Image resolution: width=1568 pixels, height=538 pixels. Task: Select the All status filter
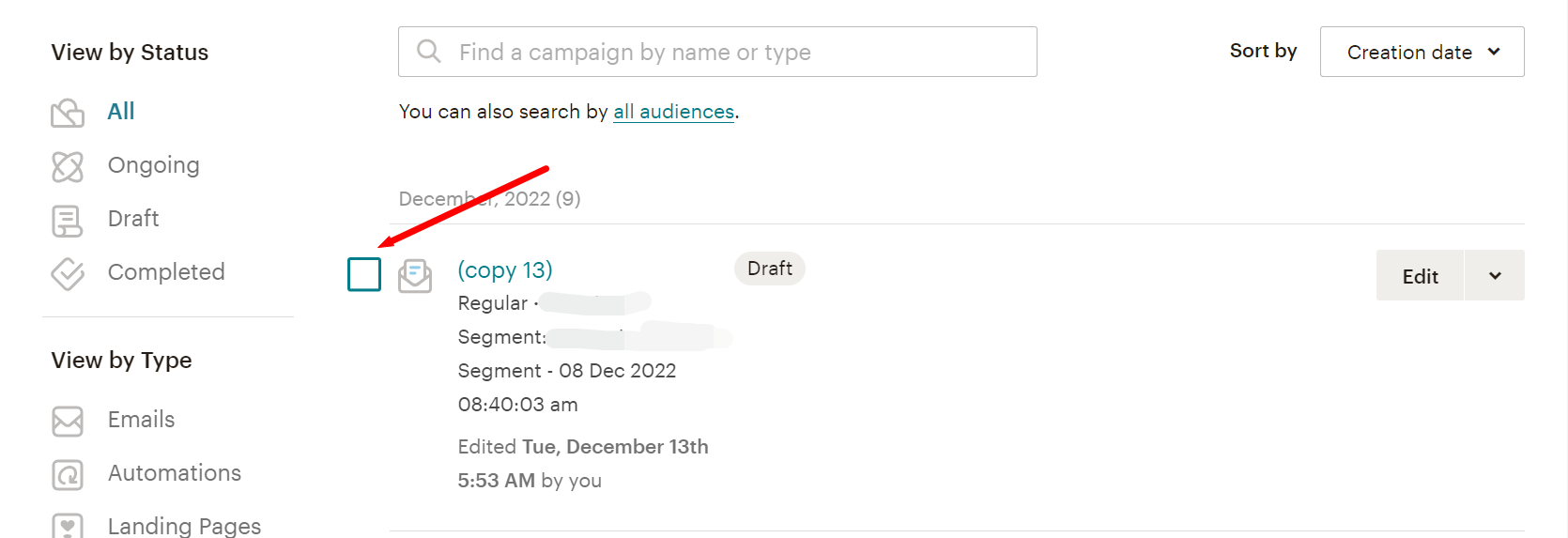tap(121, 112)
